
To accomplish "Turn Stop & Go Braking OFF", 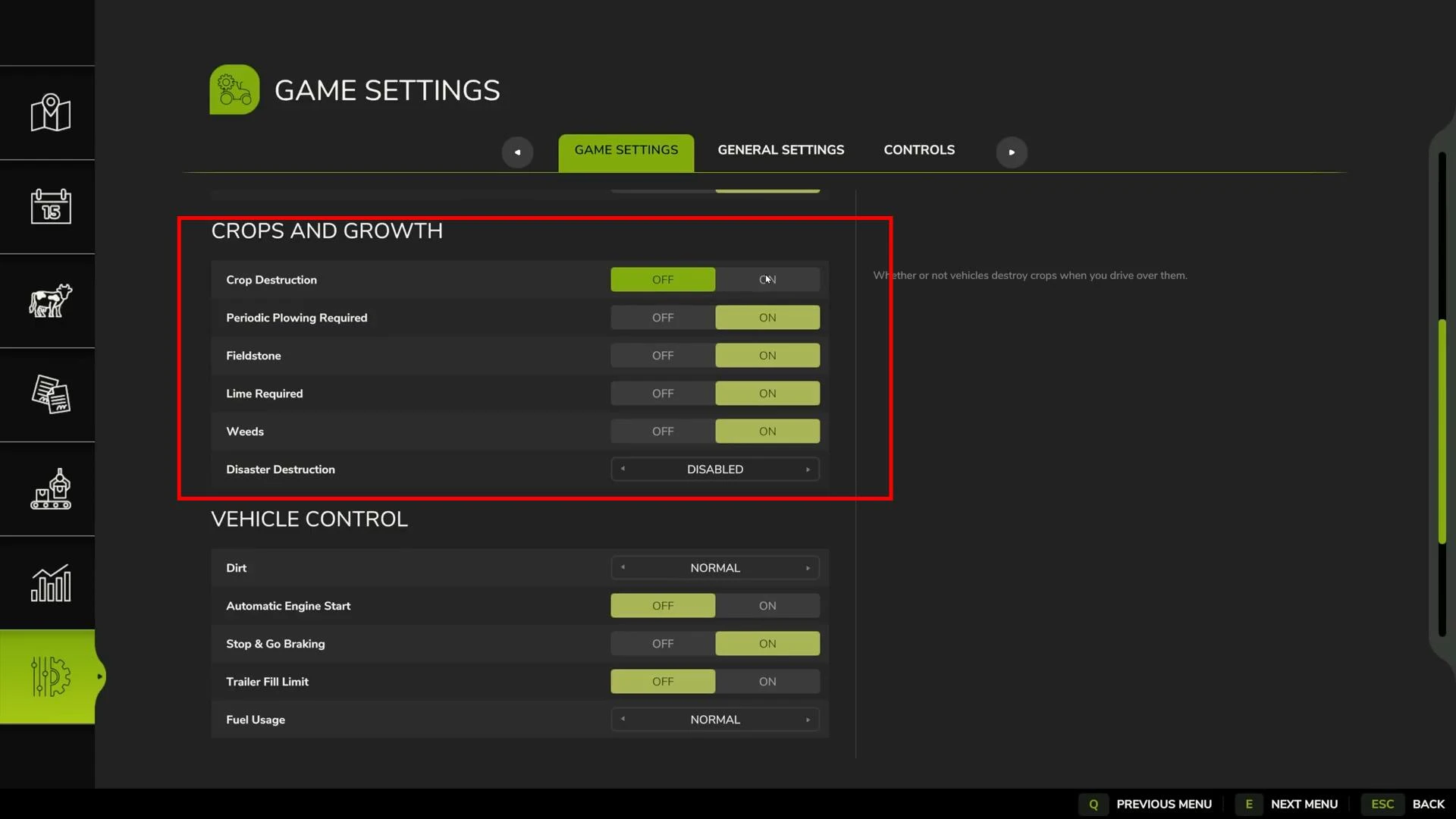I will pos(663,644).
